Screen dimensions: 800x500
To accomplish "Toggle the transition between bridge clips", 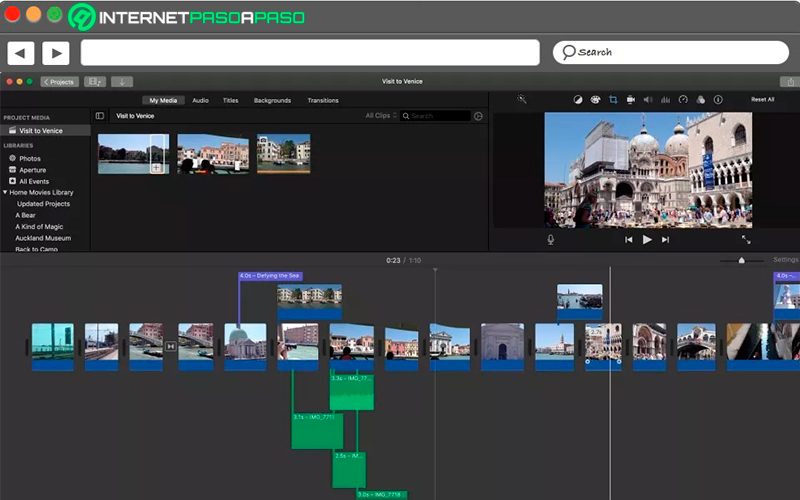I will click(171, 346).
